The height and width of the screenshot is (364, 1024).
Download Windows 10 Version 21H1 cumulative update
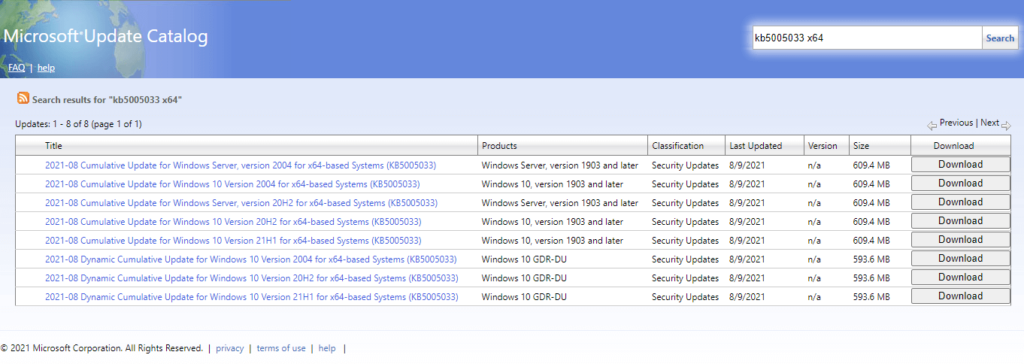[x=960, y=240]
